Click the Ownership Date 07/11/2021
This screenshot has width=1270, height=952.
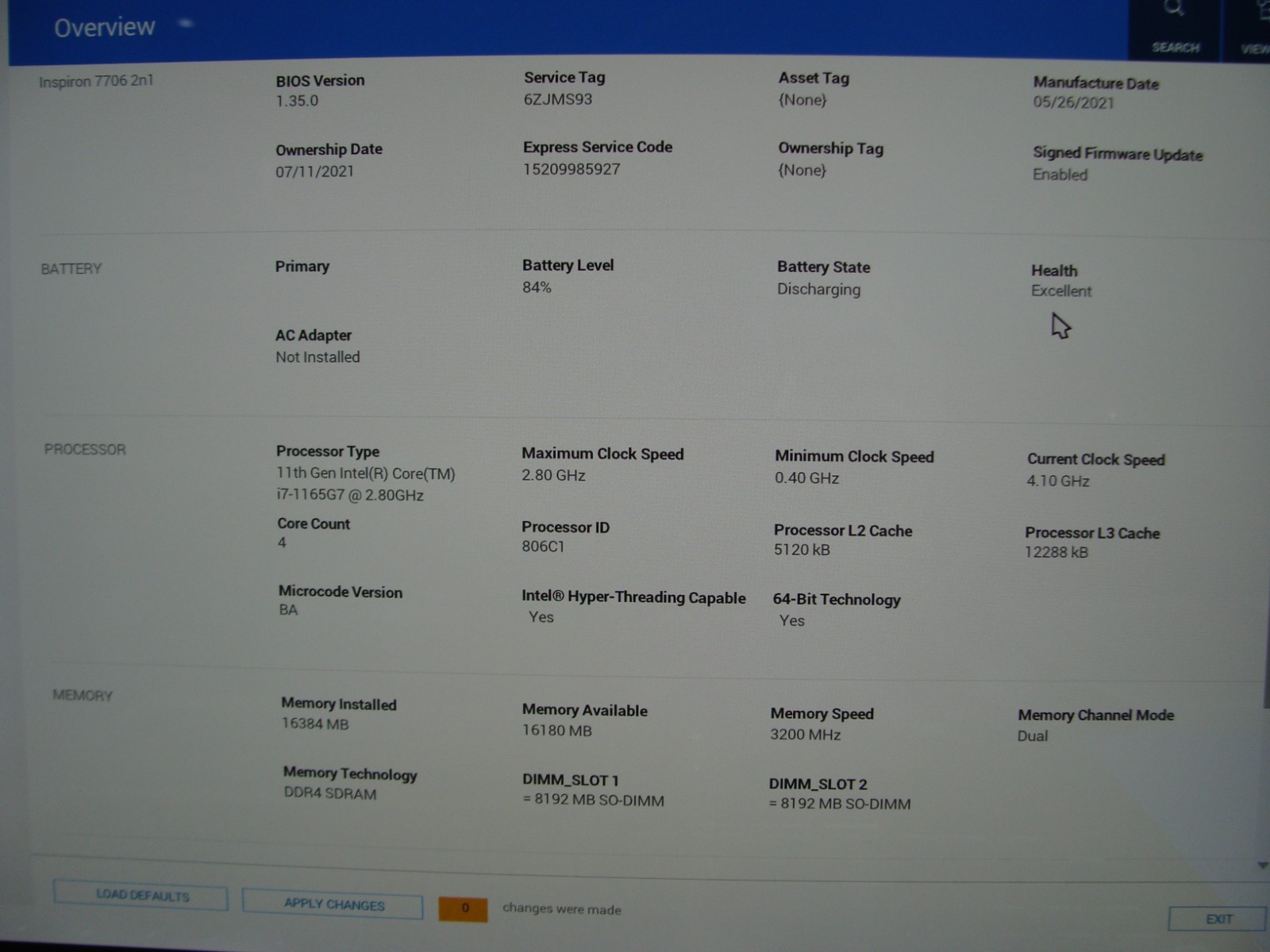(314, 171)
